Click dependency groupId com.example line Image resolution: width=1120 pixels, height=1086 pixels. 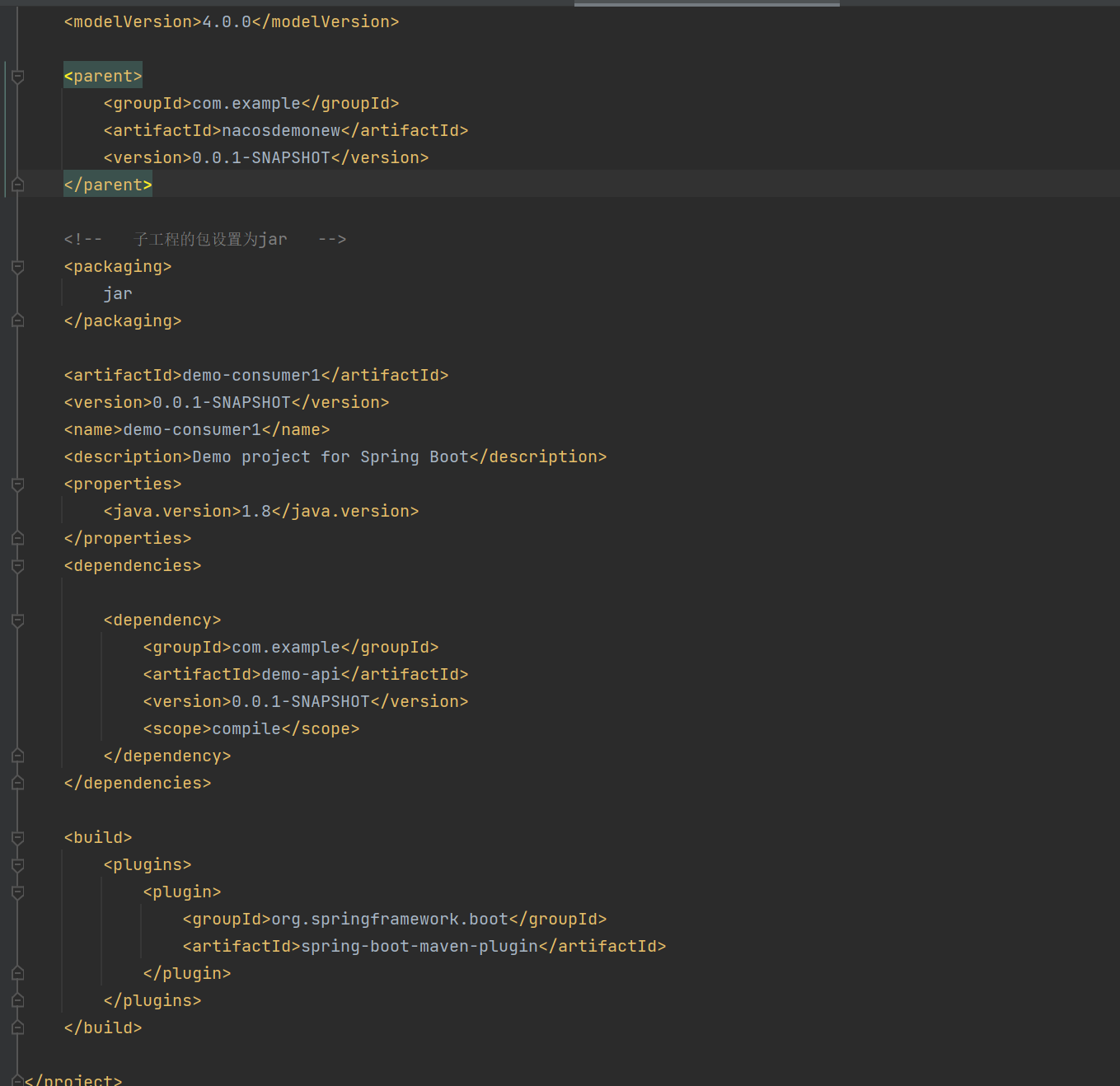pyautogui.click(x=291, y=648)
